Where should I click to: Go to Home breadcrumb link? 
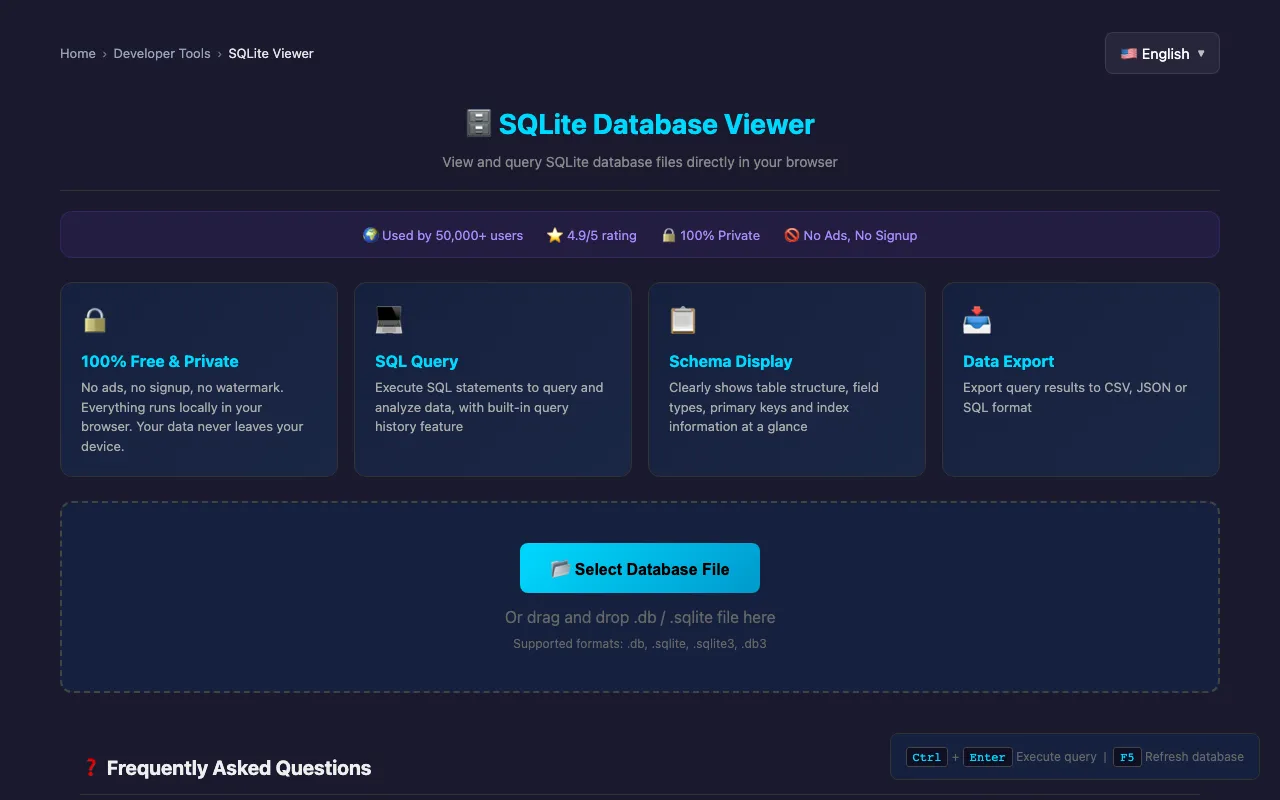78,54
